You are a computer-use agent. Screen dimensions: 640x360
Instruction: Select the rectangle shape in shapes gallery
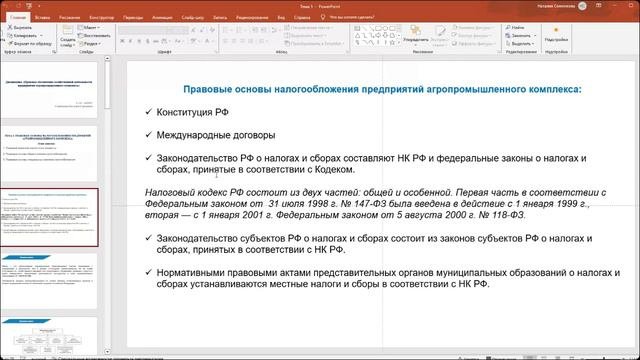378,28
